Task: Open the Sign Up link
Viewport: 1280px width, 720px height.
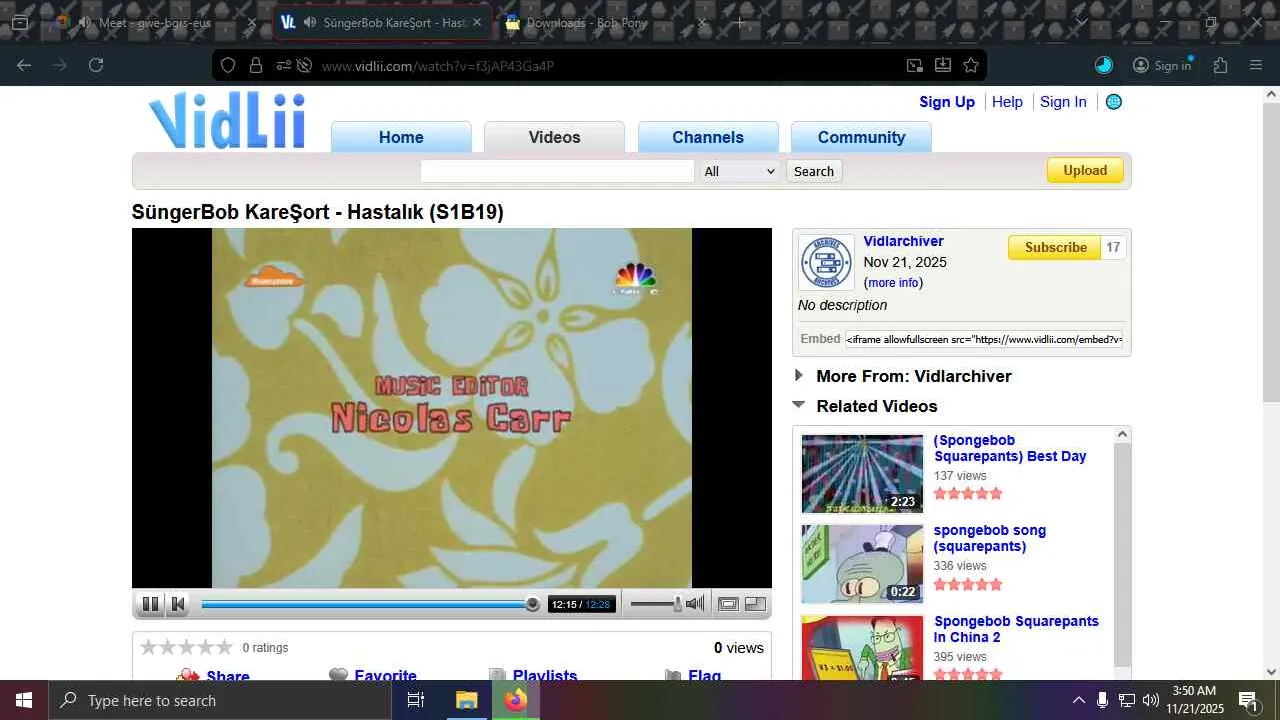Action: point(947,102)
